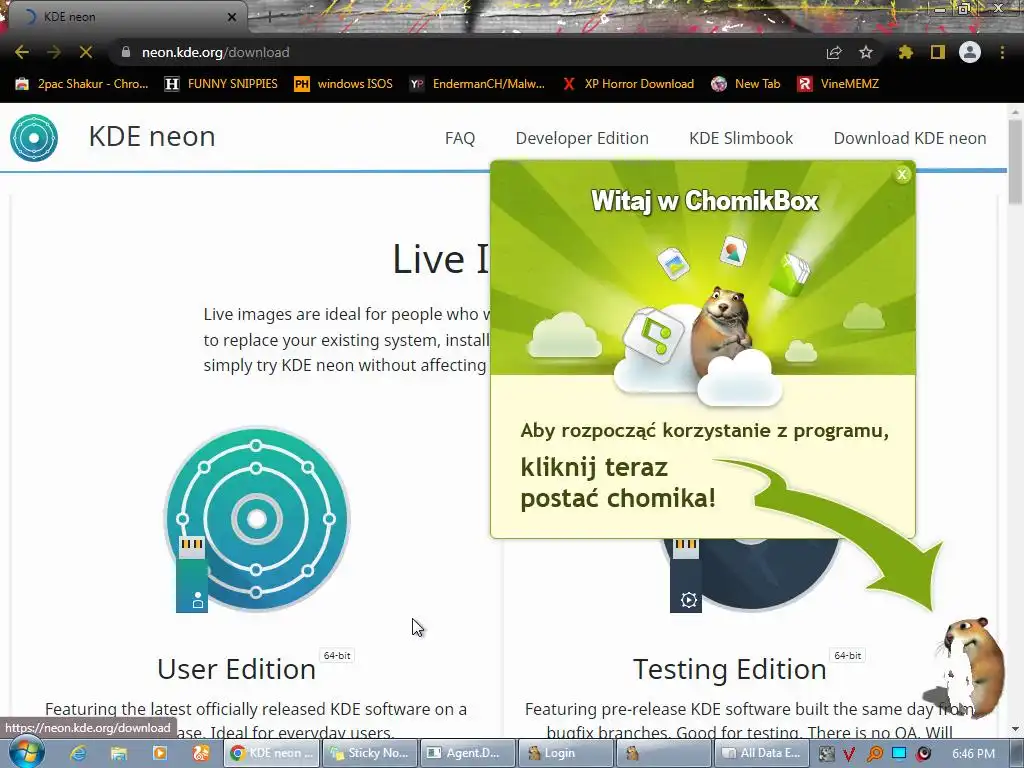The width and height of the screenshot is (1024, 768).
Task: Click the browser back arrow
Action: click(22, 52)
